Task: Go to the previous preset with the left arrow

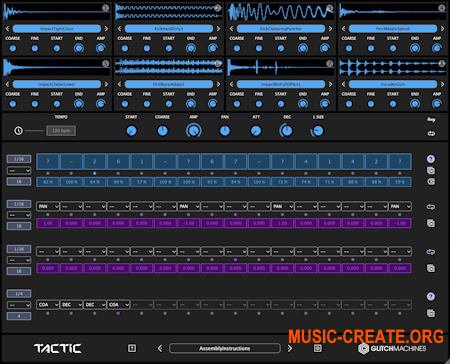Action: (x=160, y=348)
